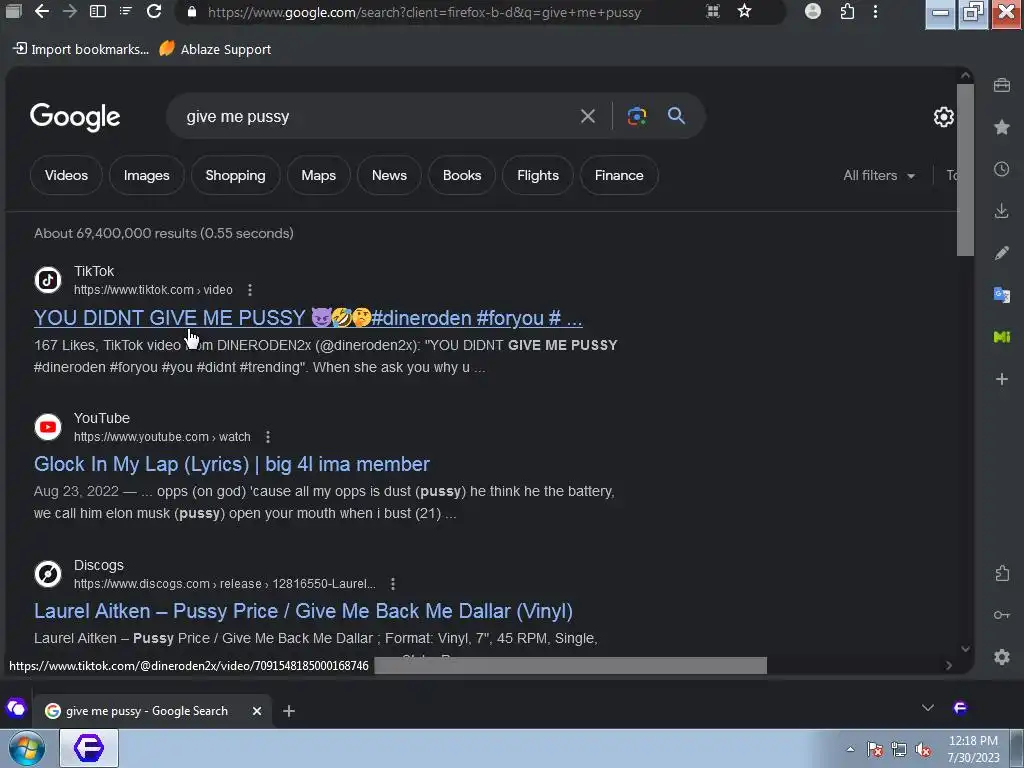
Task: Select the Books filter tab
Action: pos(462,175)
